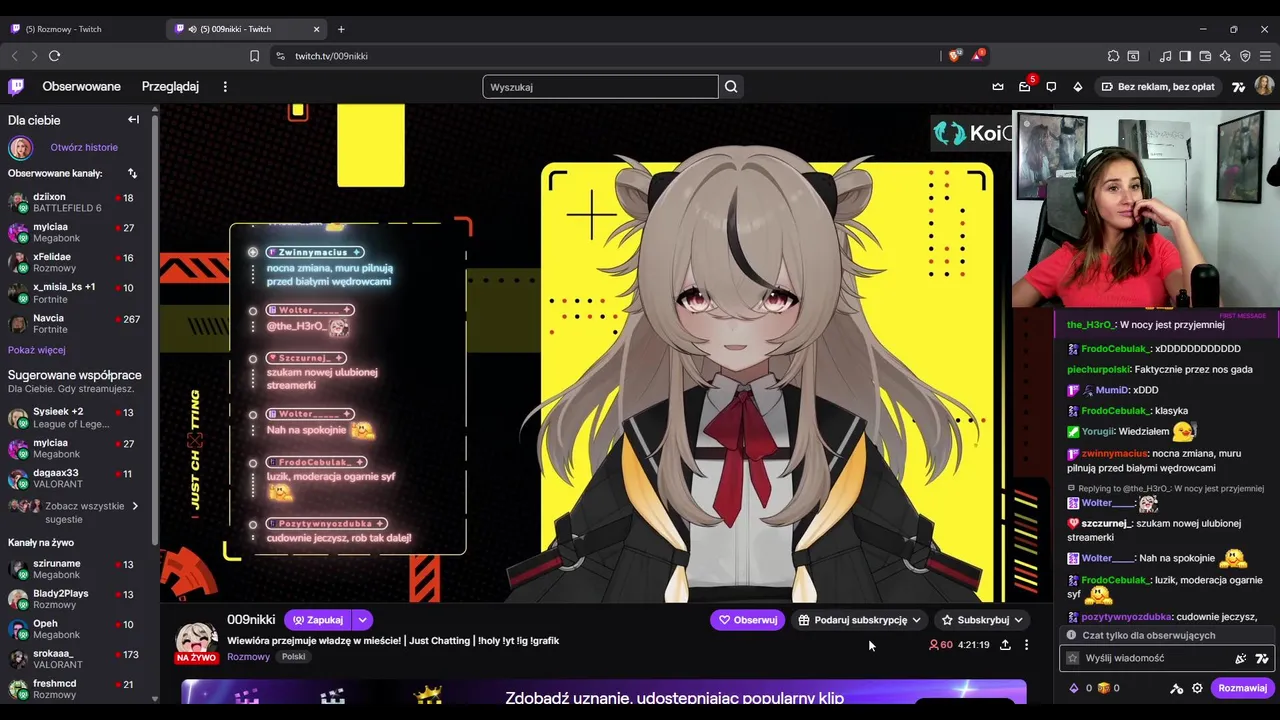Open Navcia channel in sidebar
The height and width of the screenshot is (720, 1280).
point(76,323)
